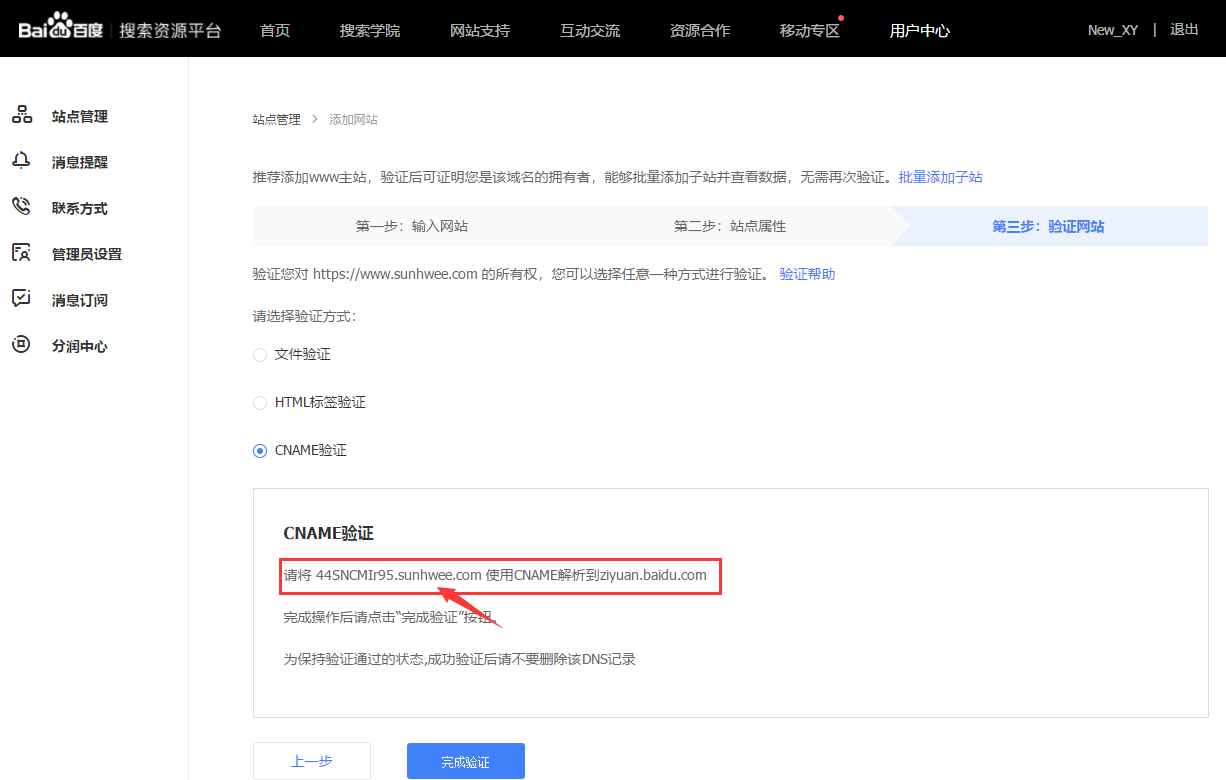
Task: Open the 网站支持 nav menu
Action: pos(480,30)
